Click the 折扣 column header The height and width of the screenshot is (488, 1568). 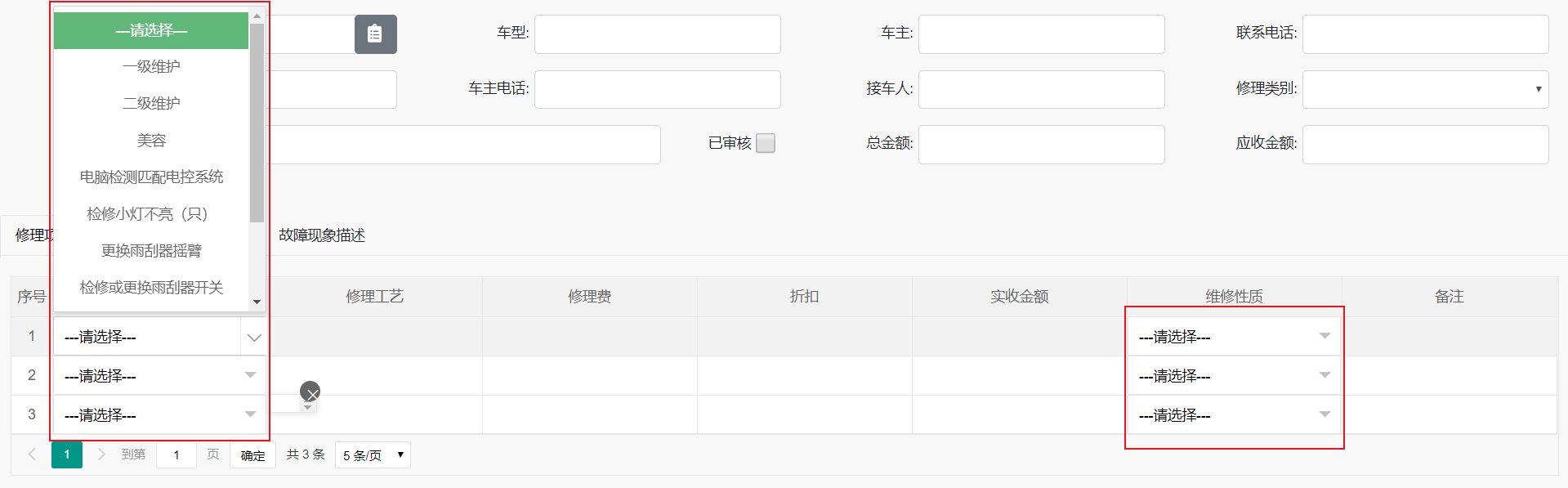(x=805, y=296)
